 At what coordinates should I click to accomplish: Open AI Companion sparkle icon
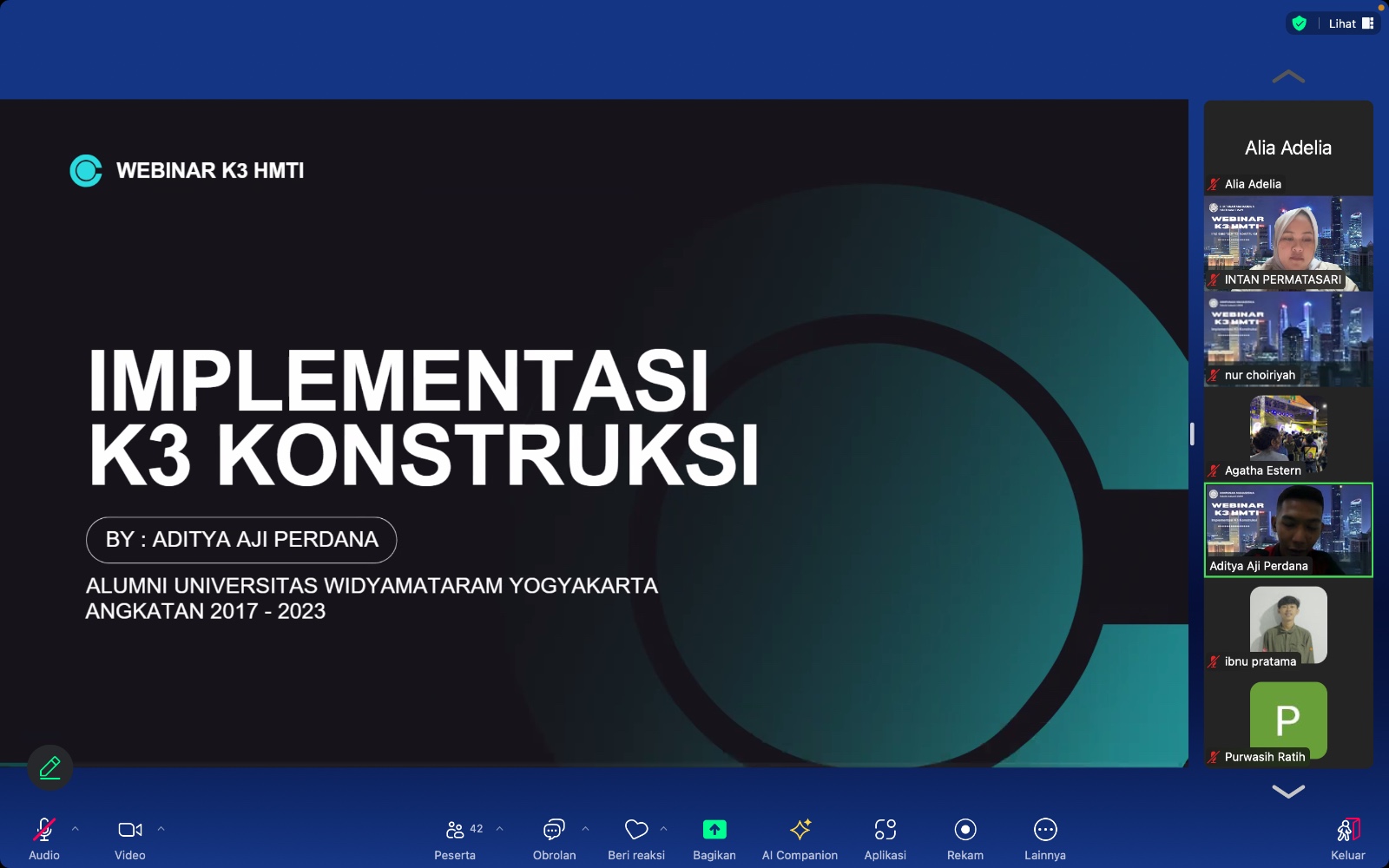pyautogui.click(x=800, y=830)
